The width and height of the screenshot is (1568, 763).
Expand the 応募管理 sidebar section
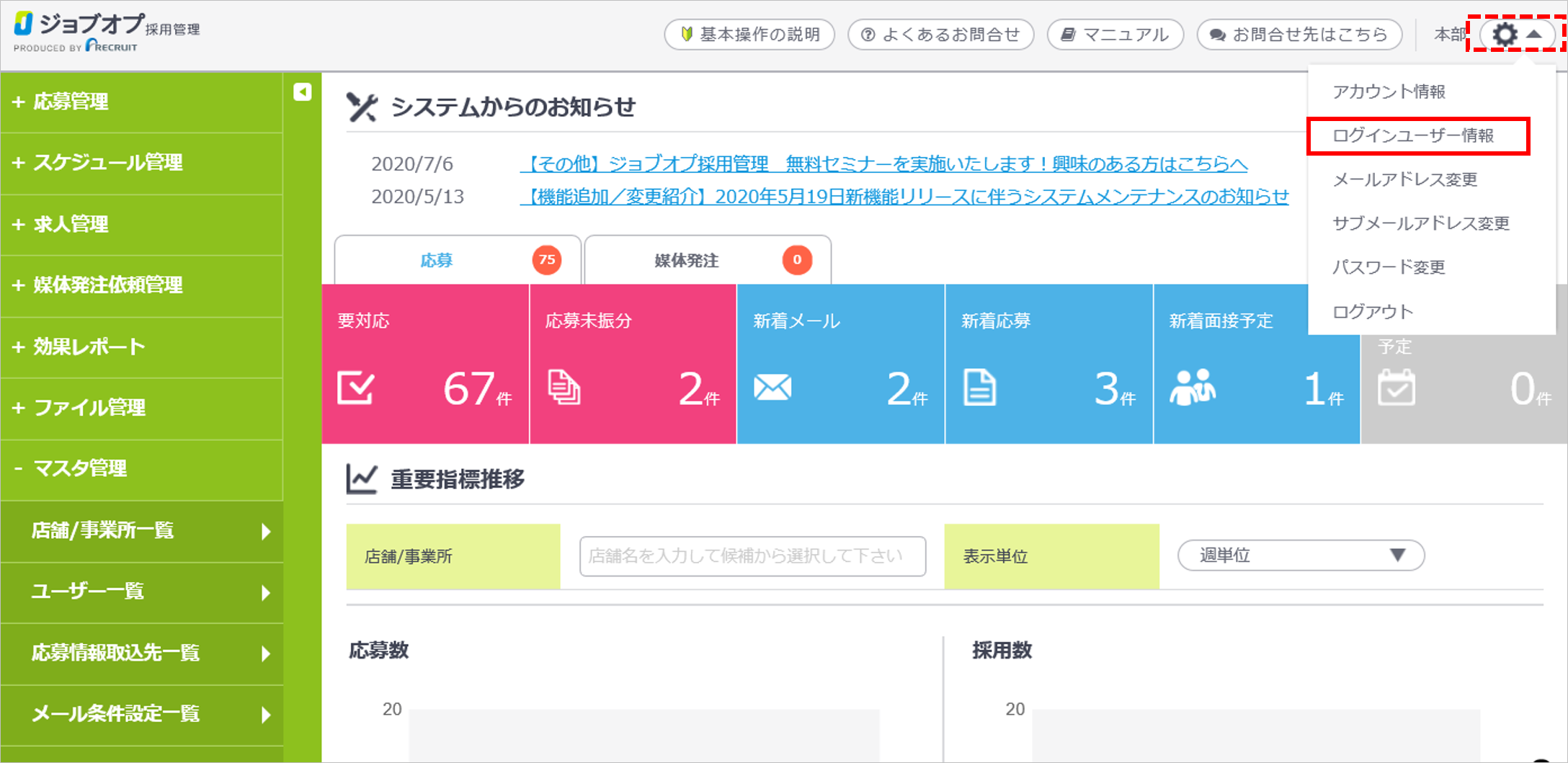pyautogui.click(x=71, y=102)
